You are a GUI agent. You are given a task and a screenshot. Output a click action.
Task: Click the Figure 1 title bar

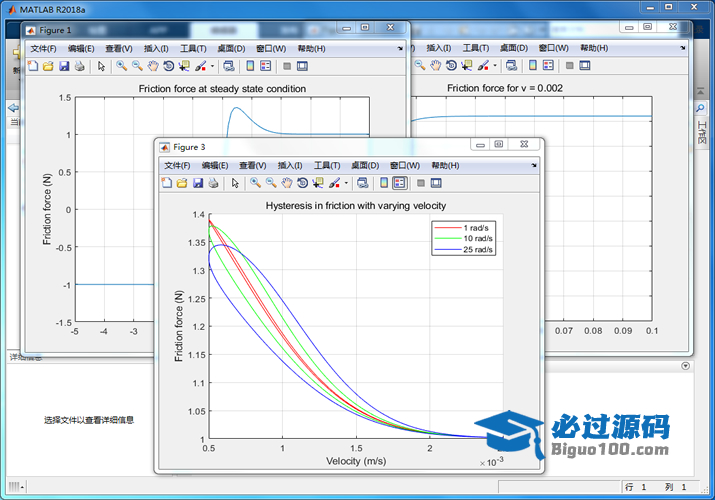point(200,30)
